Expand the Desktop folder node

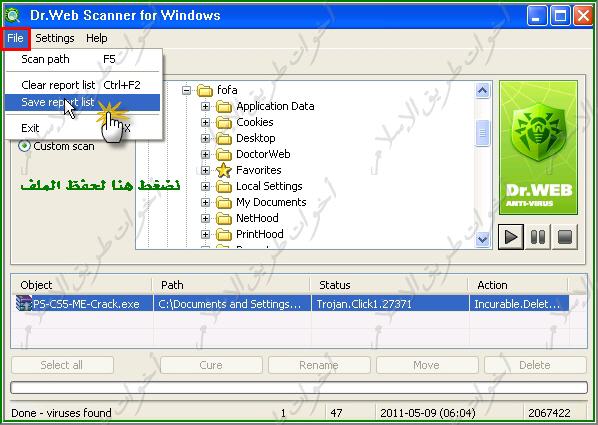pyautogui.click(x=205, y=138)
